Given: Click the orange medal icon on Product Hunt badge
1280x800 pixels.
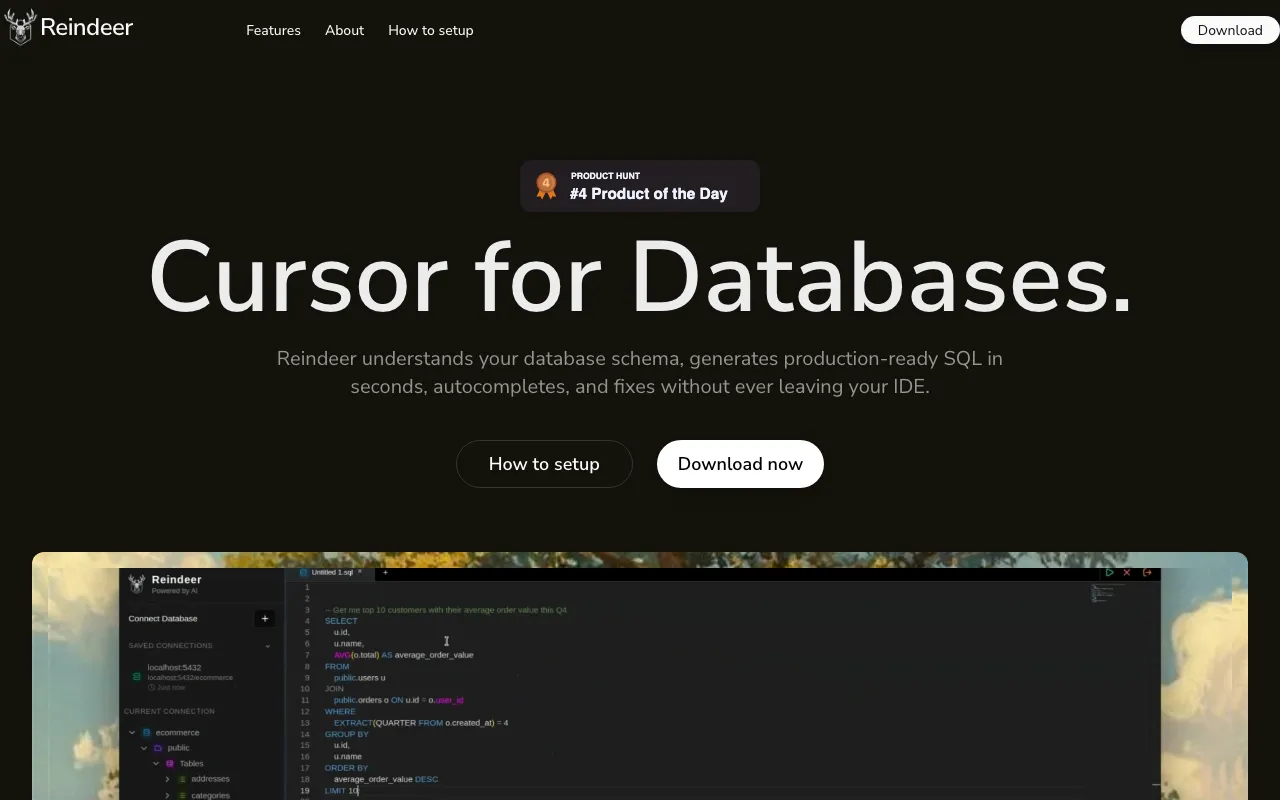Looking at the screenshot, I should pyautogui.click(x=546, y=186).
